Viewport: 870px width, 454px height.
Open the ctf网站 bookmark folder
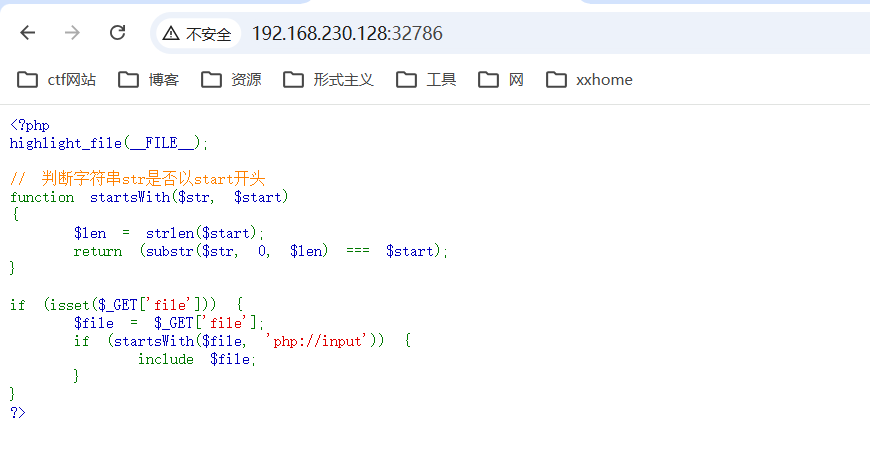(x=57, y=80)
